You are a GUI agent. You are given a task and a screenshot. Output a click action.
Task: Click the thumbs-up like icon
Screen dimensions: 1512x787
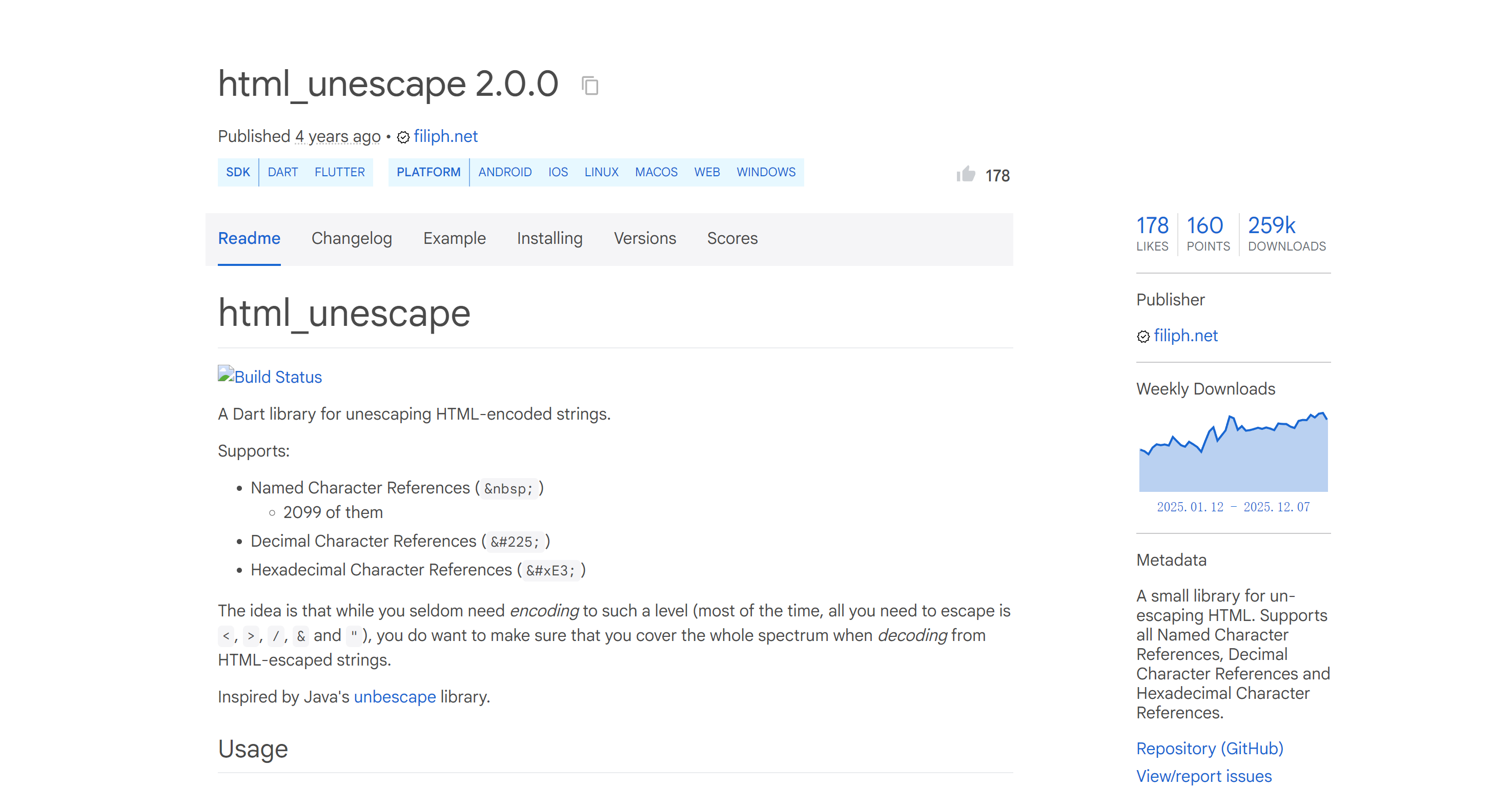[966, 174]
